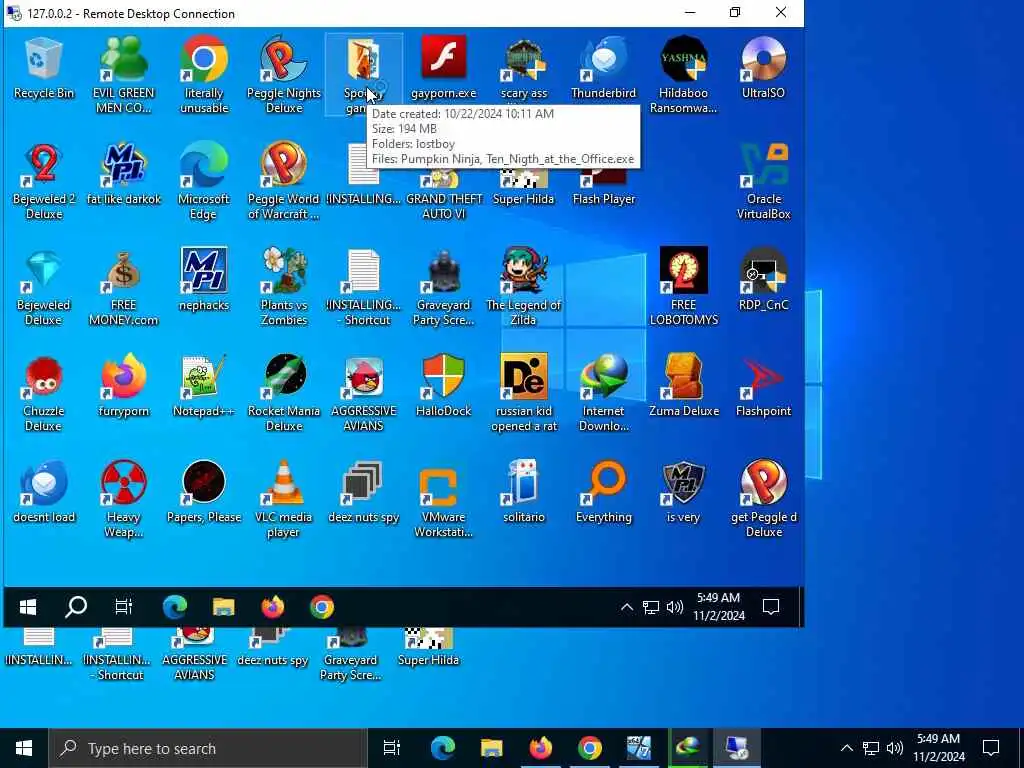Select the Microsoft Edge desktop shortcut
The width and height of the screenshot is (1024, 768).
(x=204, y=182)
